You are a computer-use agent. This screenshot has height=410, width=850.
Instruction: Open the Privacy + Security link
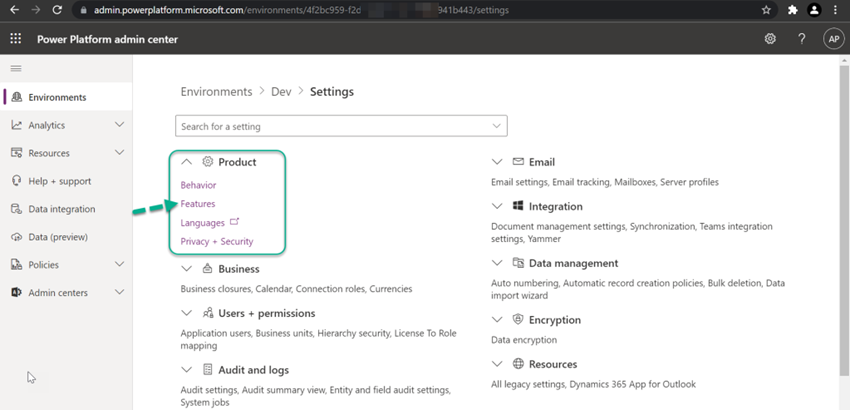coord(217,241)
